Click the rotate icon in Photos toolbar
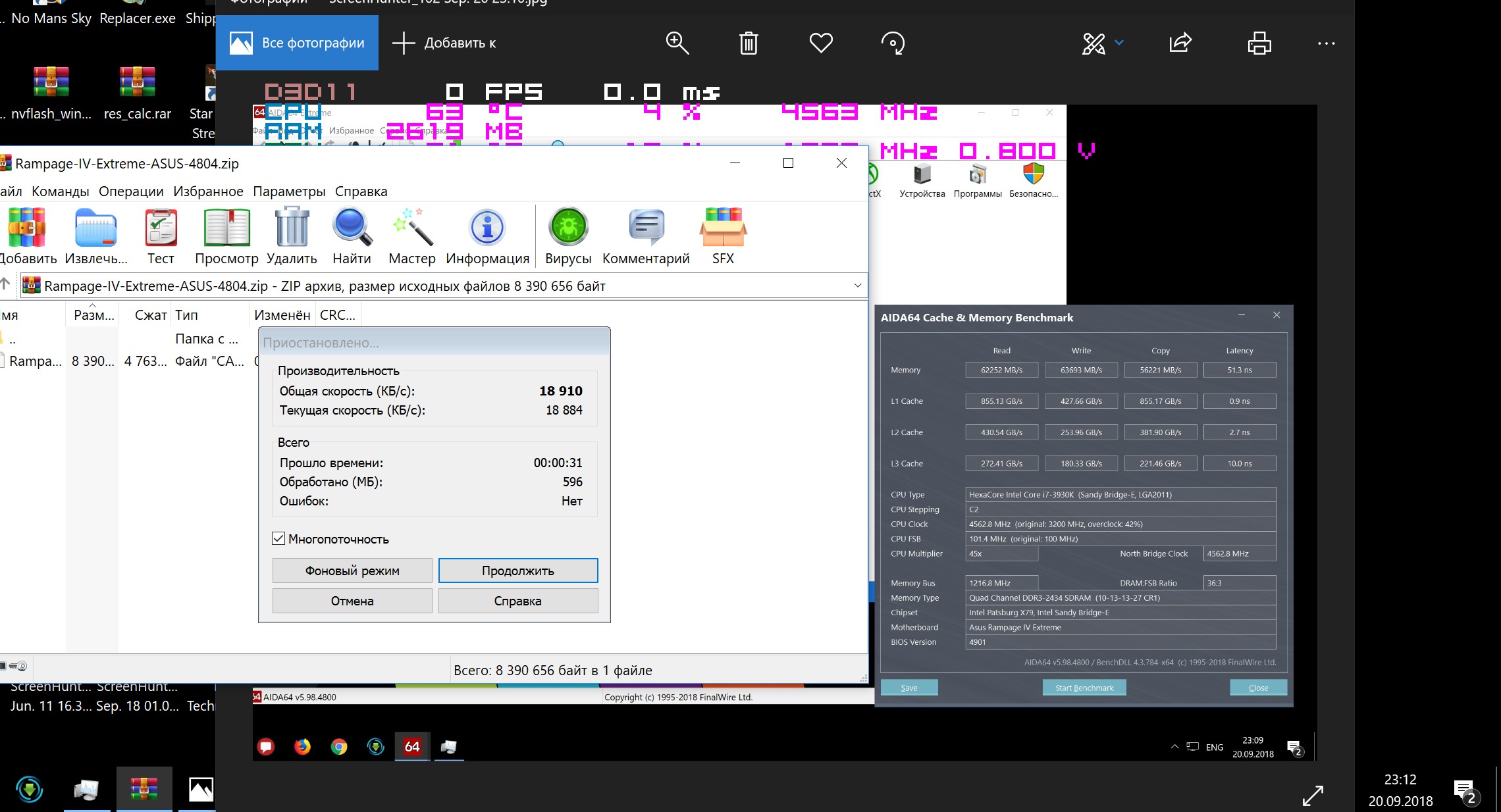The image size is (1501, 812). (893, 43)
